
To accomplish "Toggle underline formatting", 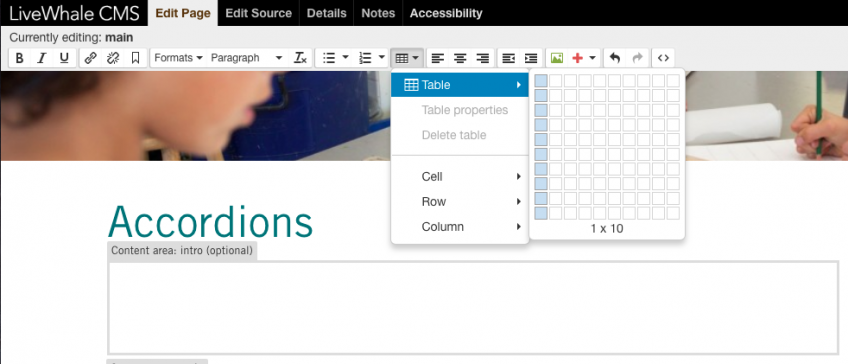I will (64, 58).
